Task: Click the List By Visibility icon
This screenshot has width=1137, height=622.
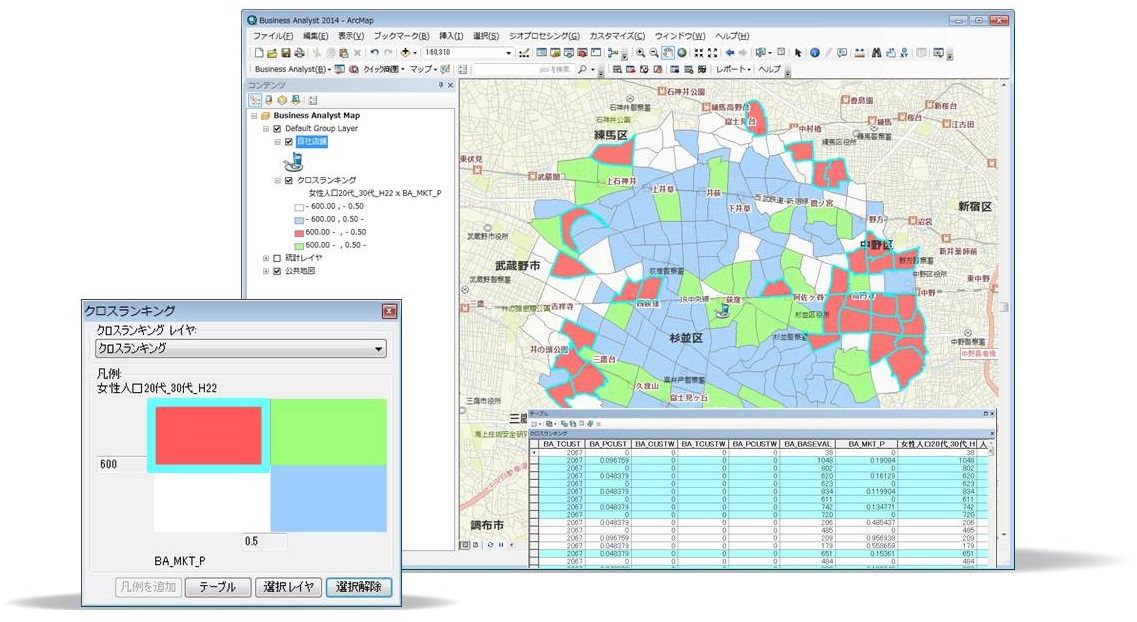Action: tap(282, 100)
